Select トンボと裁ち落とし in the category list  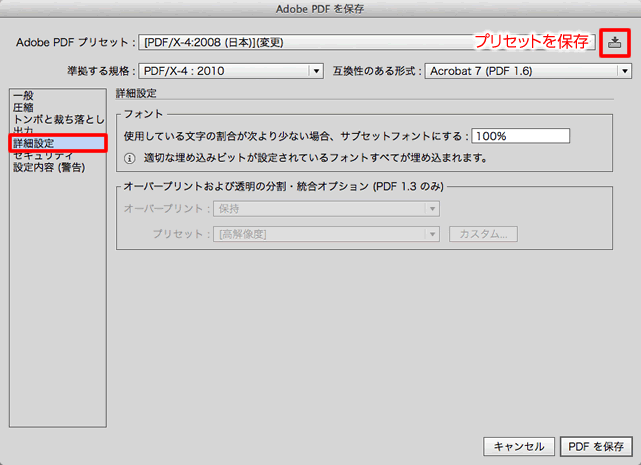pos(59,119)
